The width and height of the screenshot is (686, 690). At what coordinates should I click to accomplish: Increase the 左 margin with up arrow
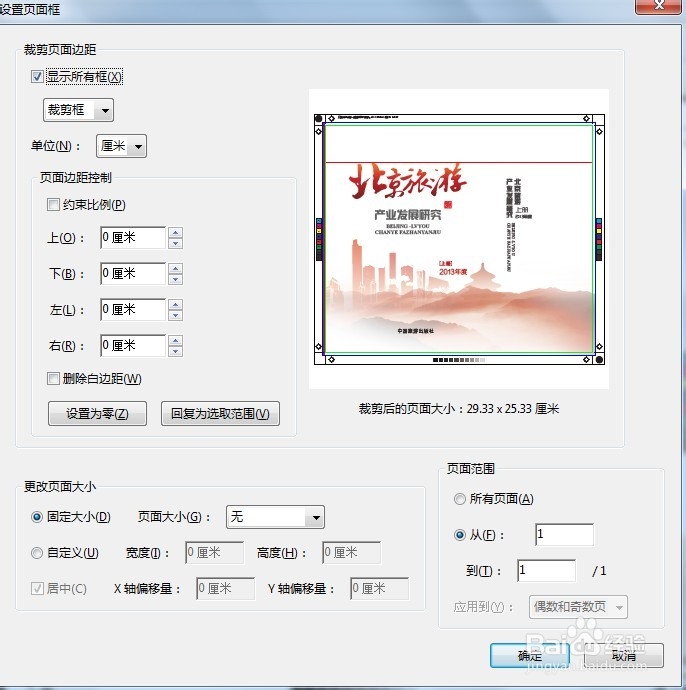176,305
